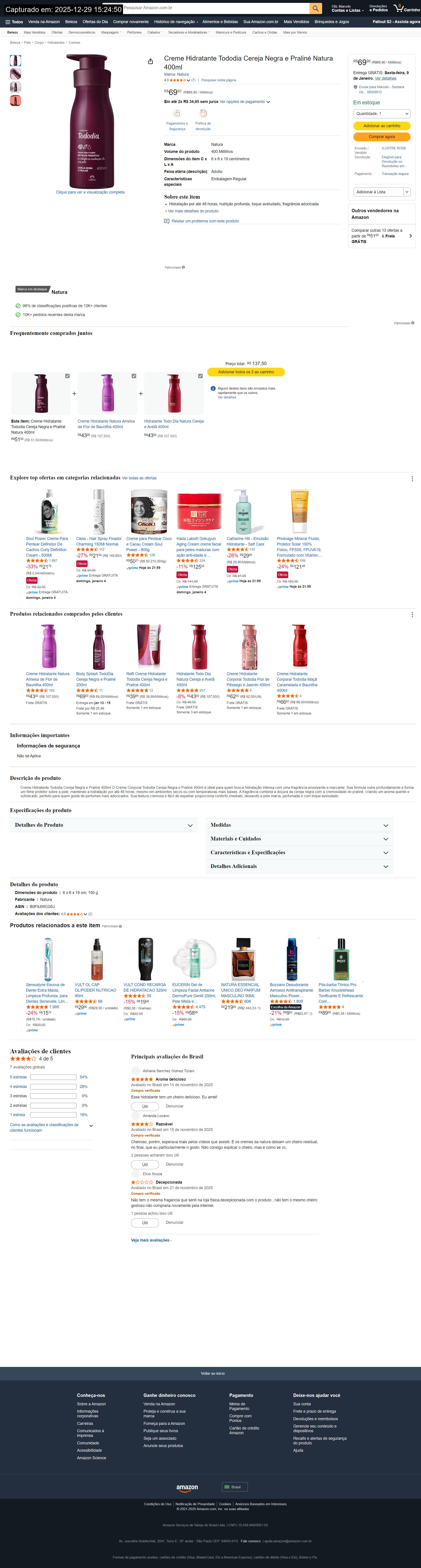Select the second product thumbnail image

click(x=15, y=74)
